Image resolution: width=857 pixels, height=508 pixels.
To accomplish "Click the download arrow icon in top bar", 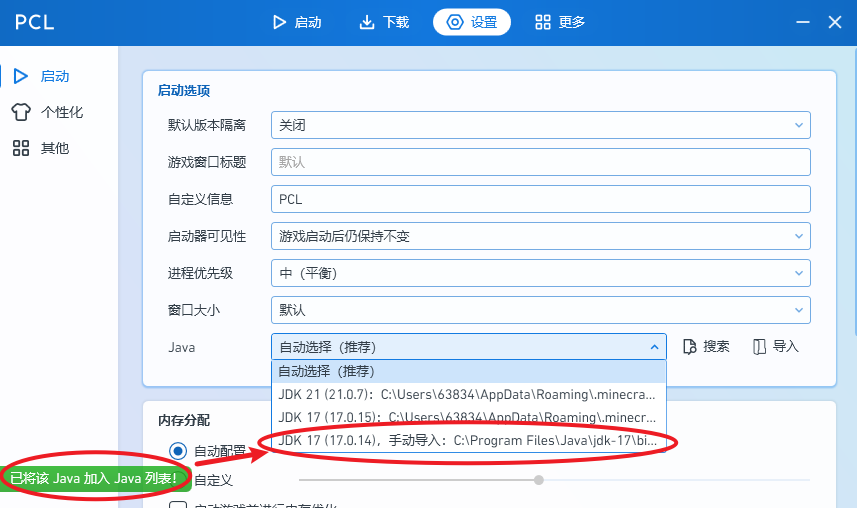I will pos(367,22).
